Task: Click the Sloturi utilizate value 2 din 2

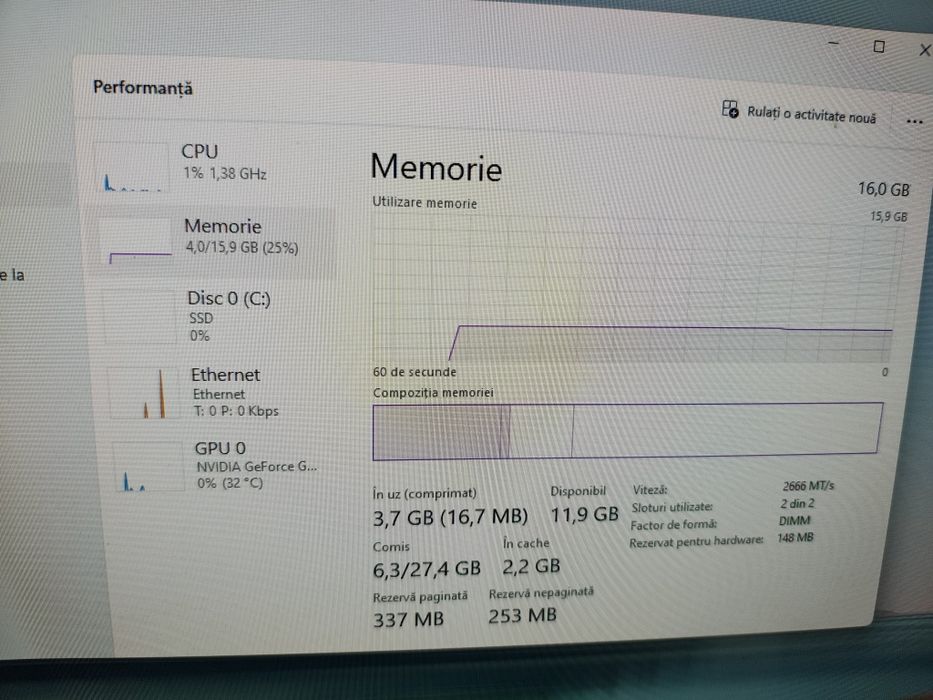Action: click(797, 504)
